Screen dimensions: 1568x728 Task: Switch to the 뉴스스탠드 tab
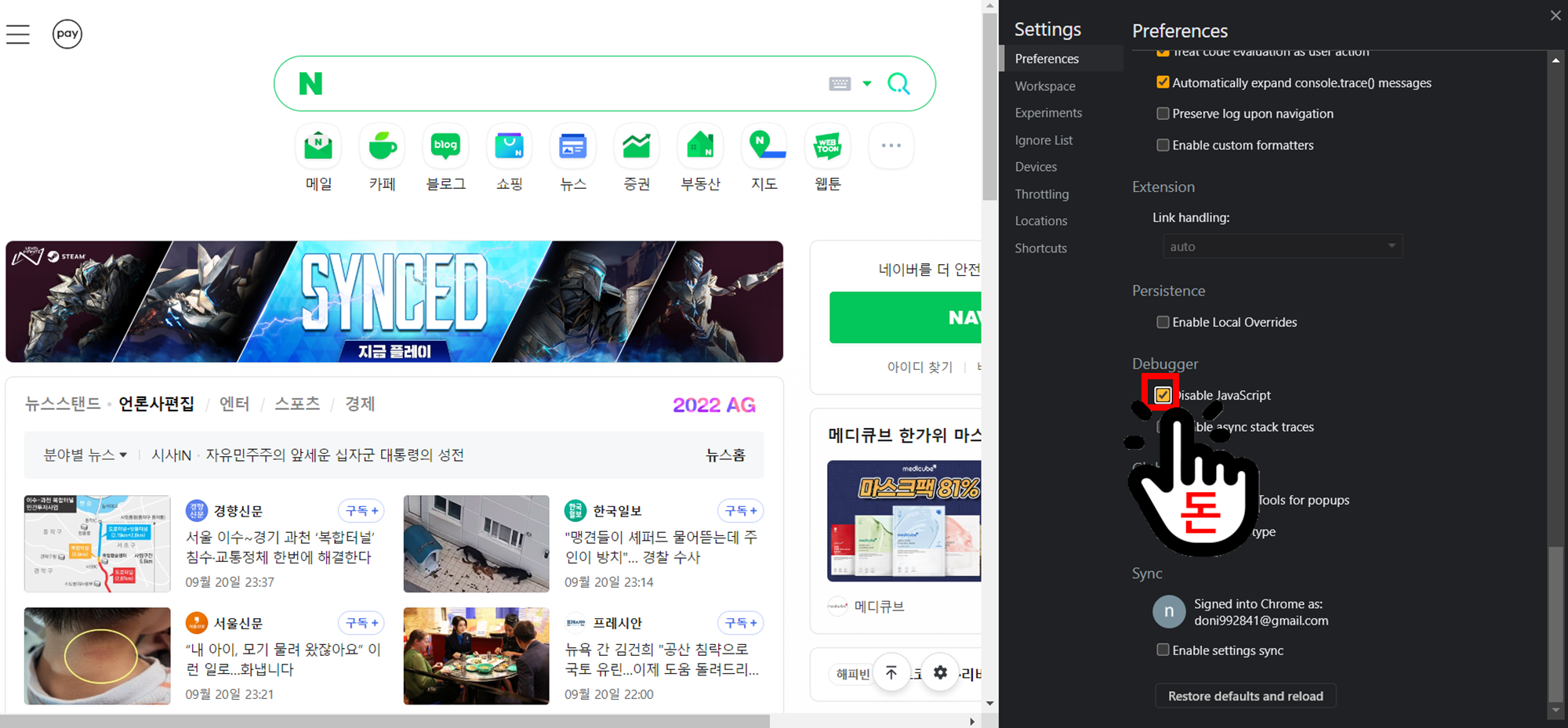click(63, 404)
